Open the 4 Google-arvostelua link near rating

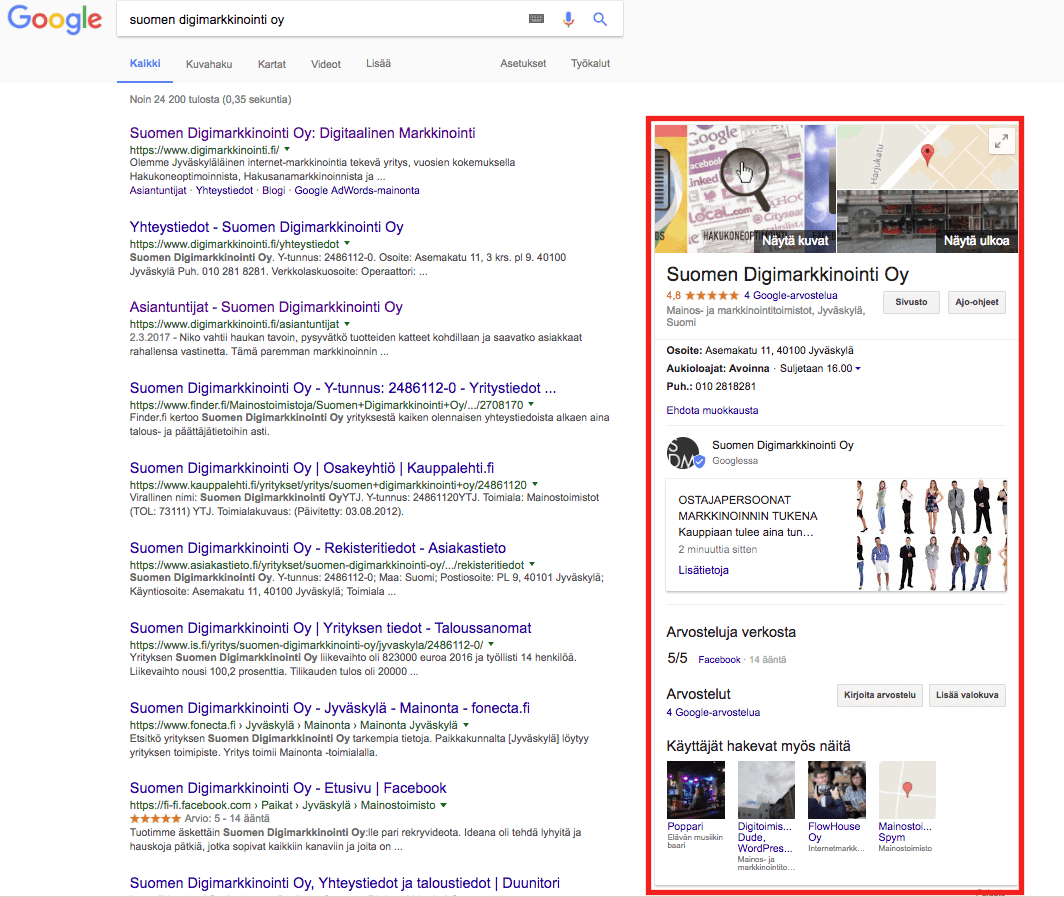pyautogui.click(x=791, y=295)
